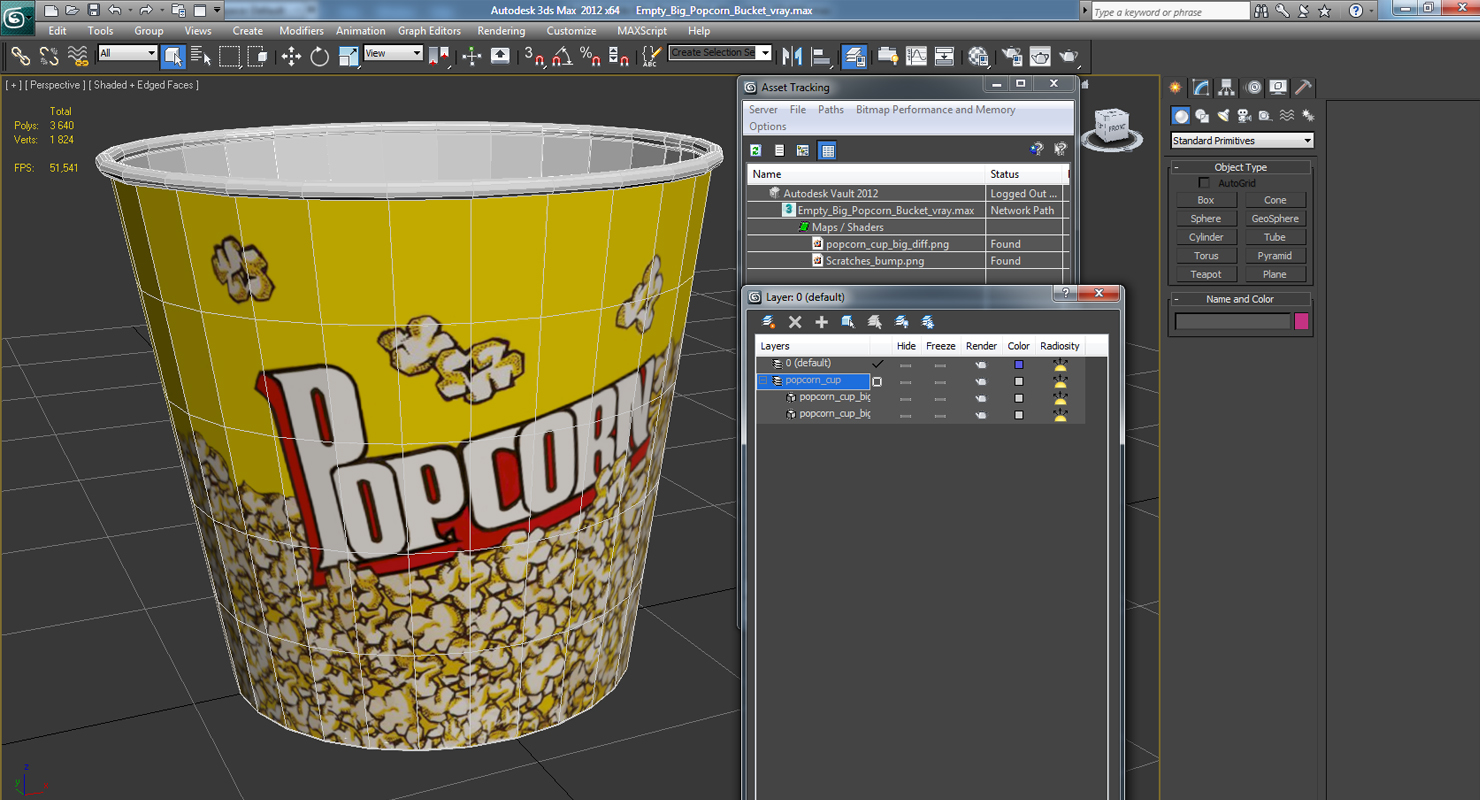Open the Render Setup icon
Image resolution: width=1480 pixels, height=800 pixels.
[x=1012, y=56]
